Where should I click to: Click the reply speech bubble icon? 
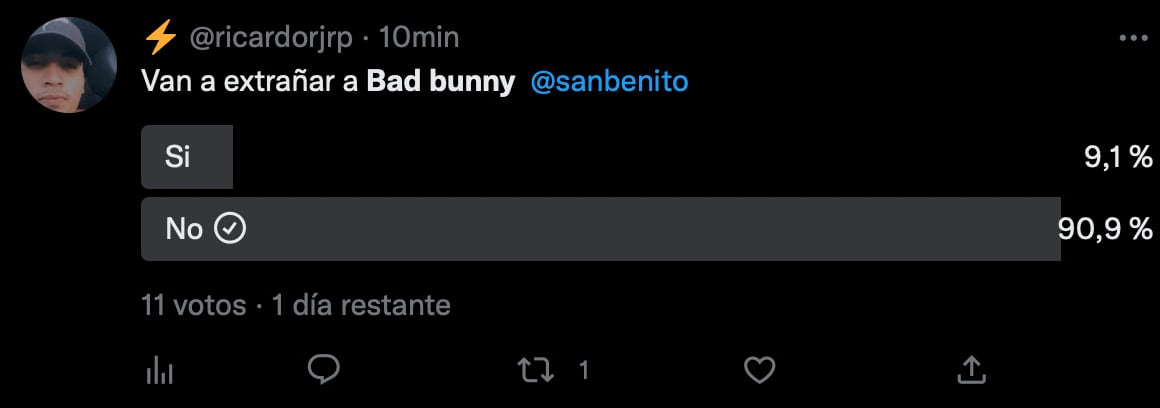click(324, 370)
